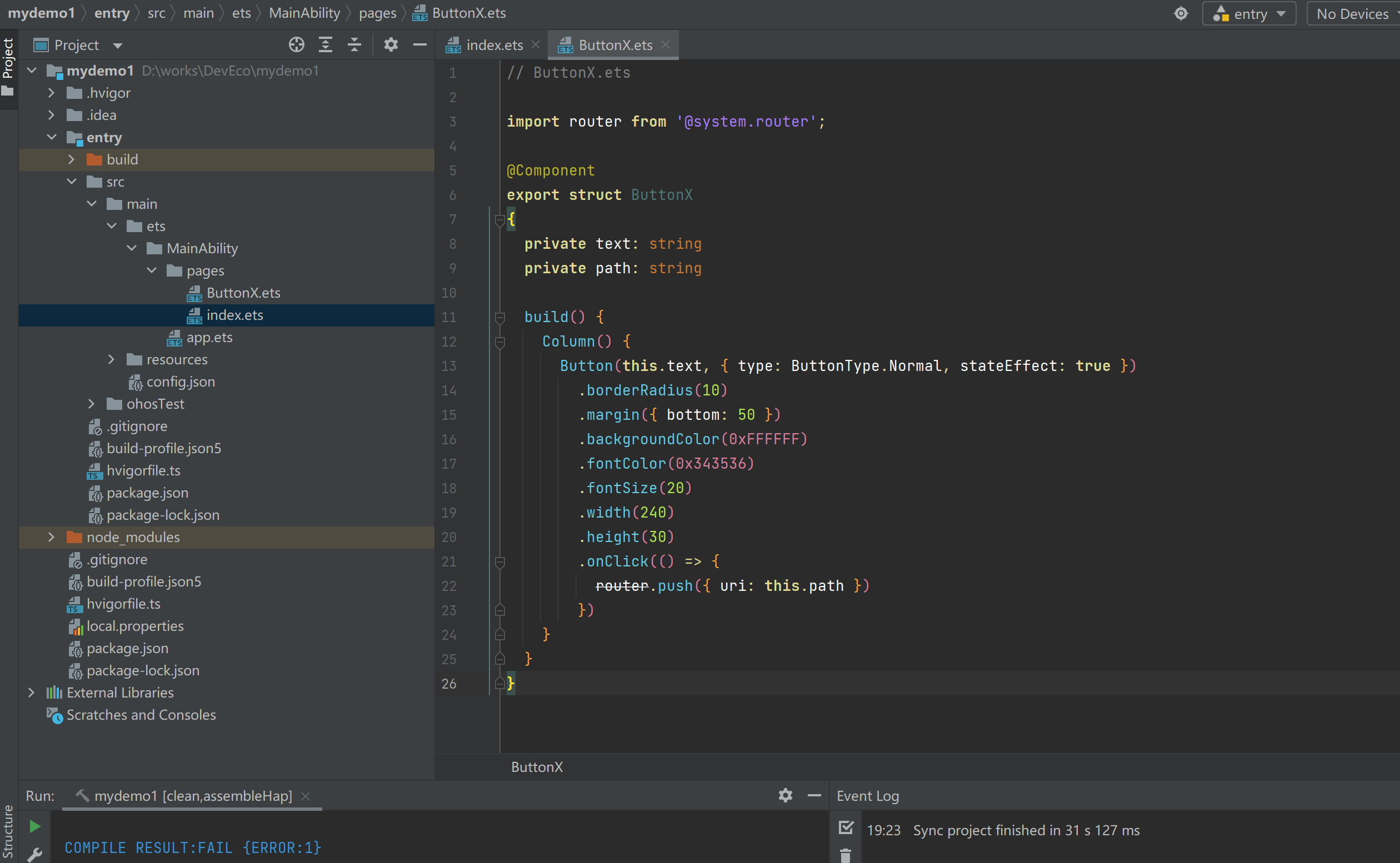The height and width of the screenshot is (863, 1400).
Task: Click the locate target icon in the Project toolbar
Action: (x=296, y=44)
